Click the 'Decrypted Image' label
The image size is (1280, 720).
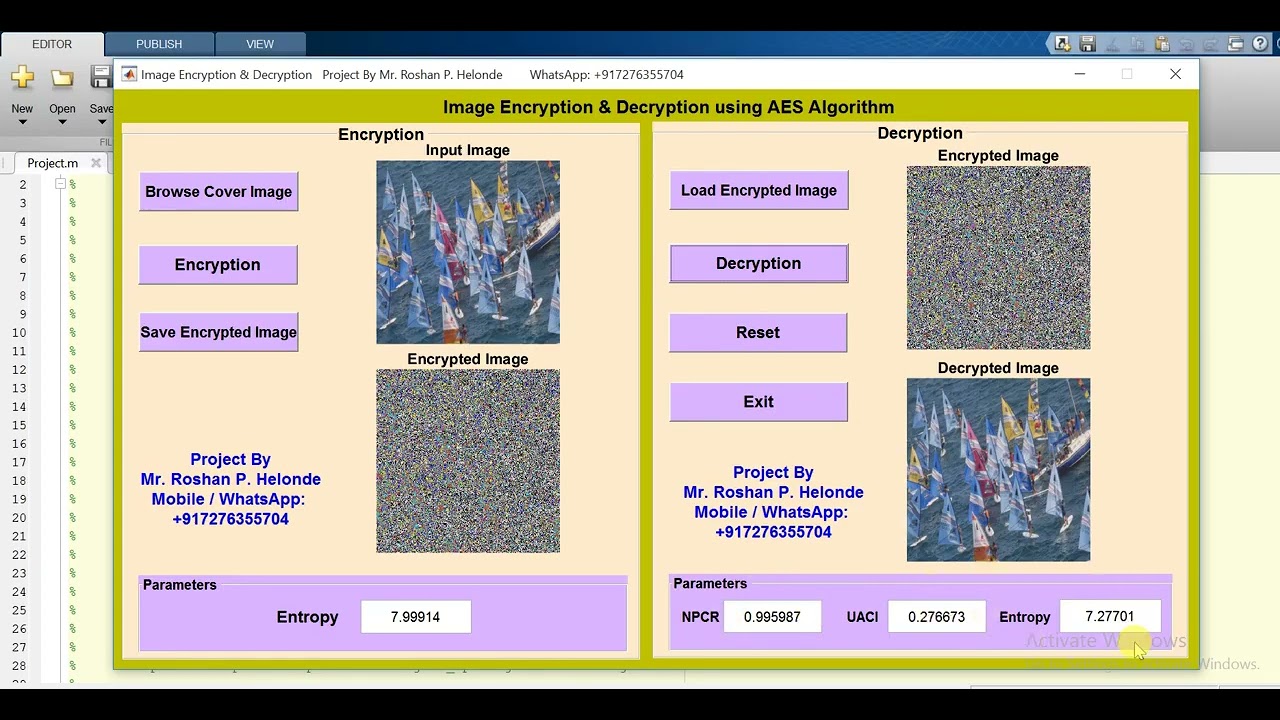pos(998,368)
